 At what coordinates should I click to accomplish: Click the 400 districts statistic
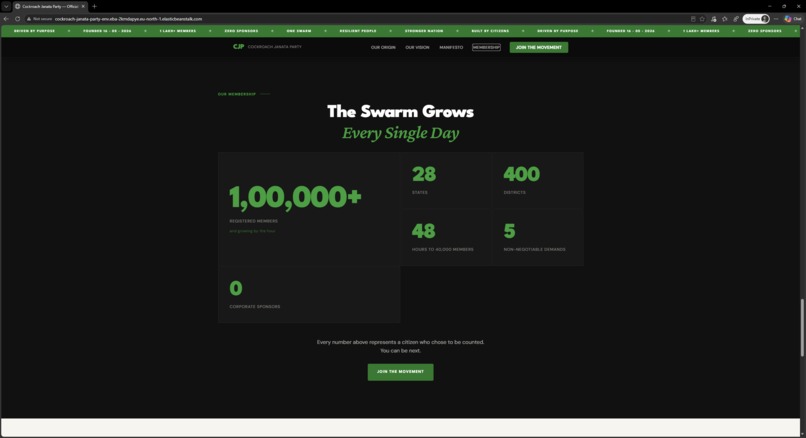[521, 174]
